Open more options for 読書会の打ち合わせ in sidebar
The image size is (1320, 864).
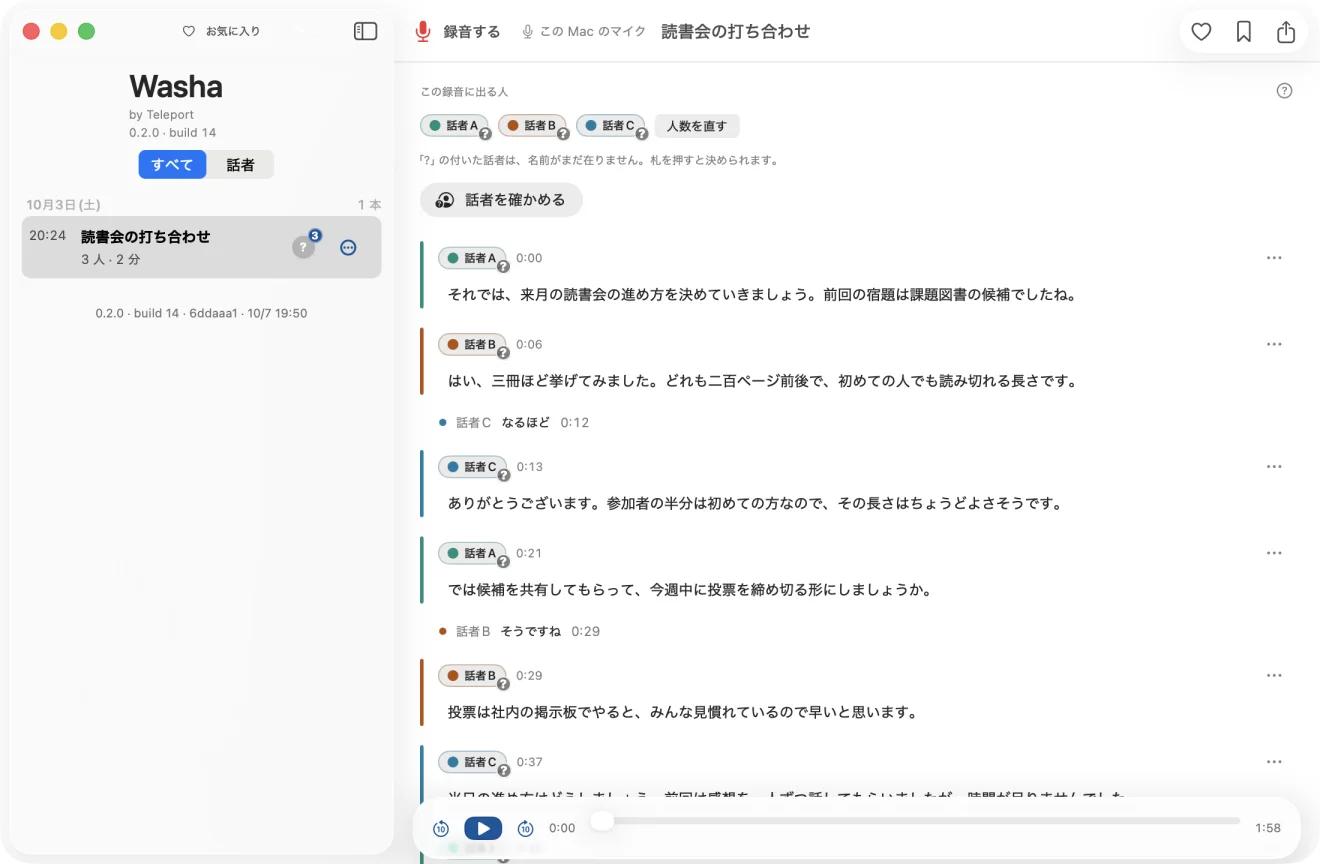(x=348, y=248)
